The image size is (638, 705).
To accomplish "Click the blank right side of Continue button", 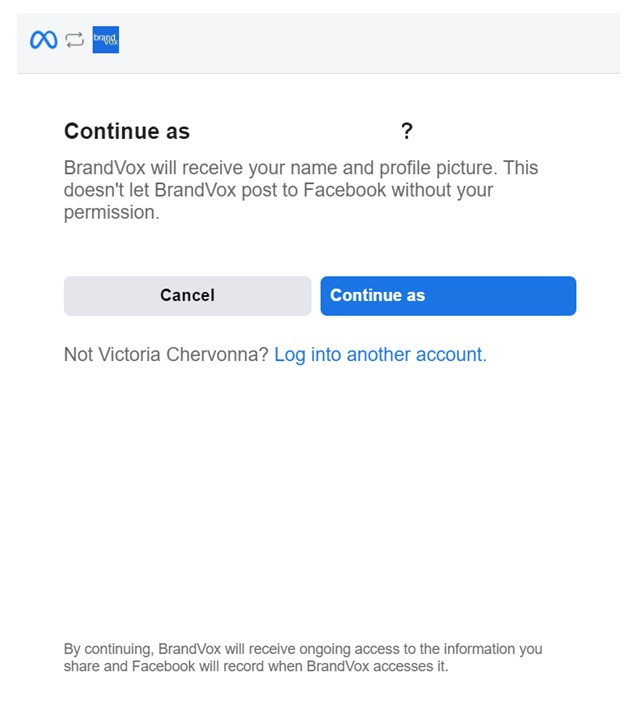I will coord(499,295).
